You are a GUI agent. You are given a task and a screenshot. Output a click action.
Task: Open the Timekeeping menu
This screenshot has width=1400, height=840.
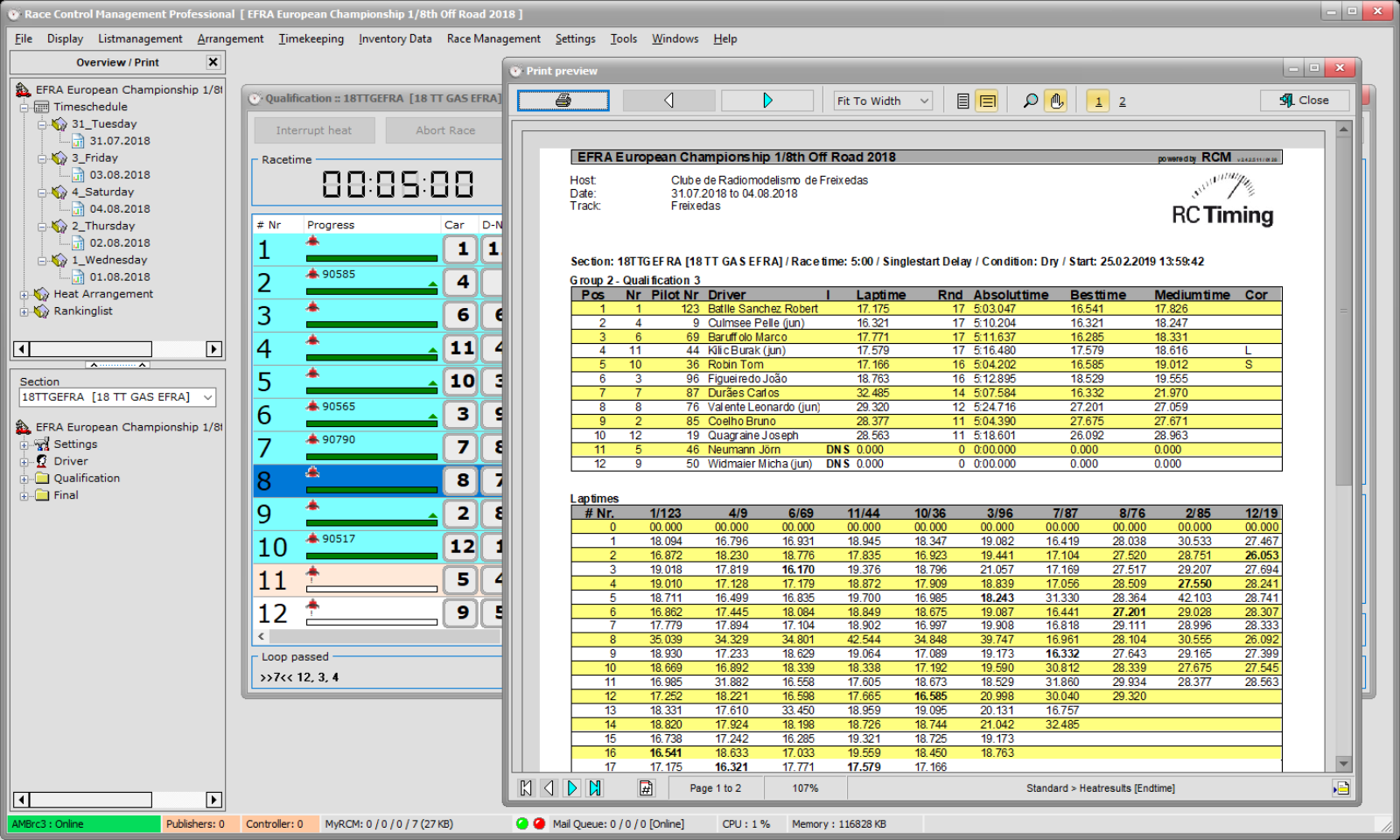311,38
